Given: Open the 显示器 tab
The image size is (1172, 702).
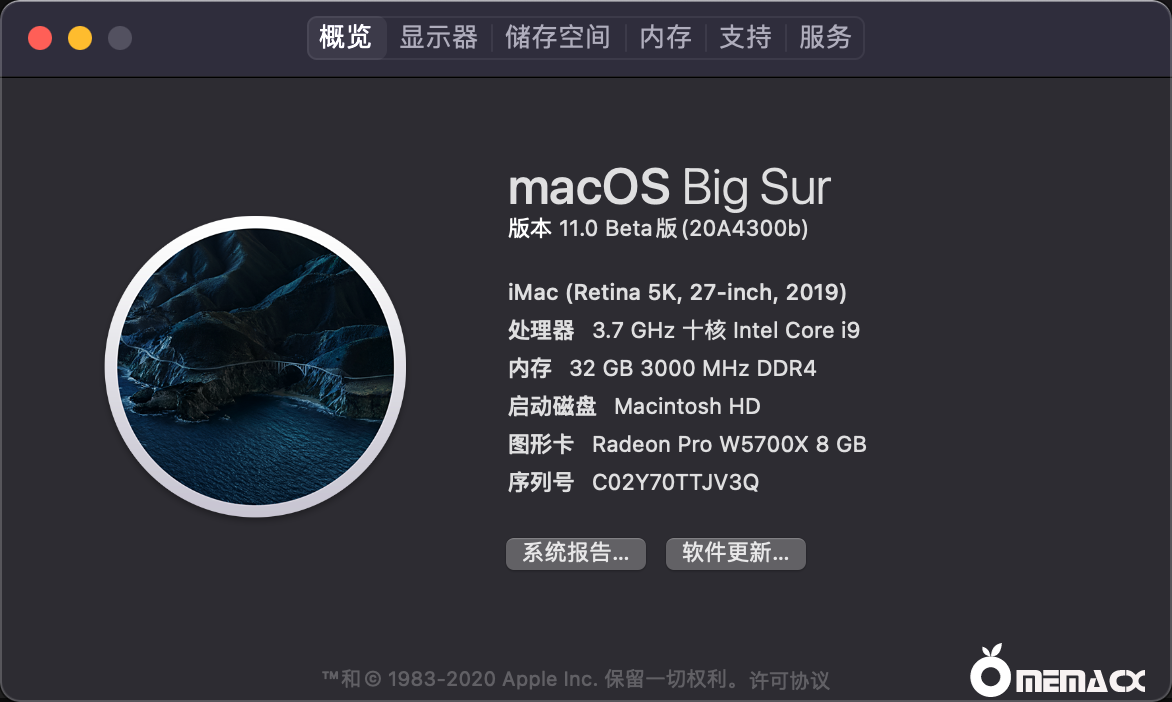Looking at the screenshot, I should pyautogui.click(x=439, y=37).
